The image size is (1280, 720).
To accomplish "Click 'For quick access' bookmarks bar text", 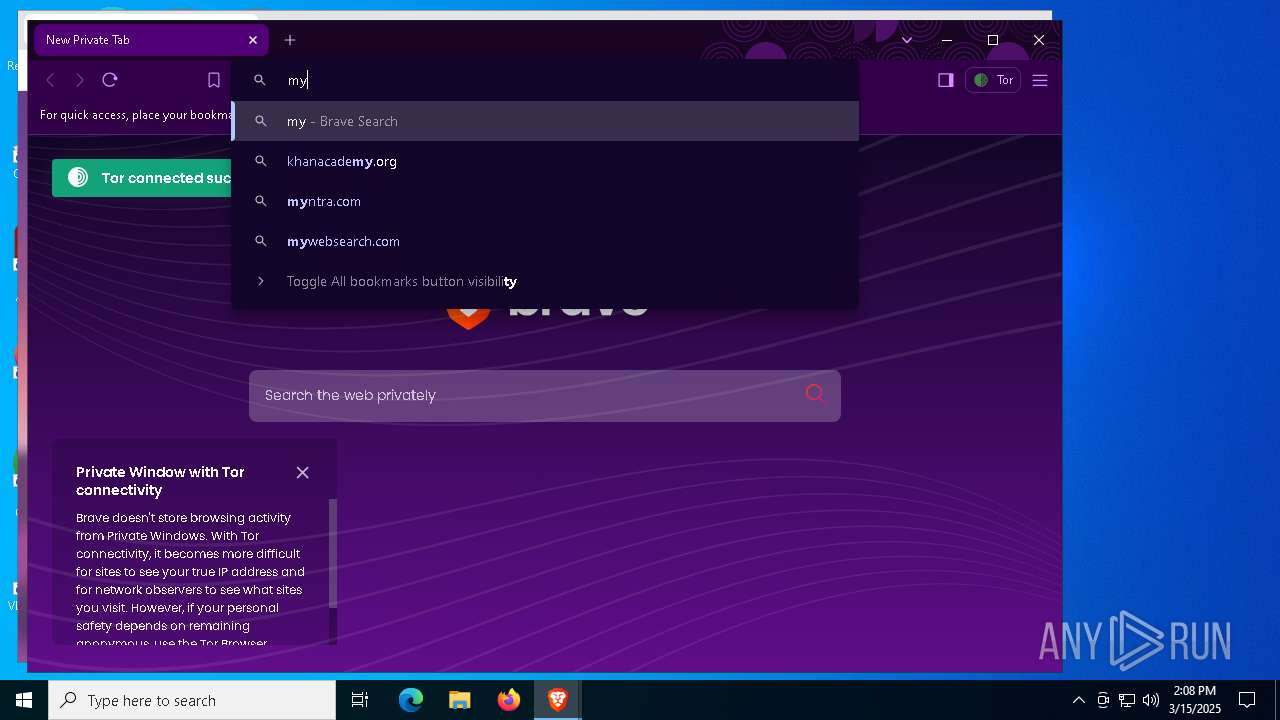I will click(135, 115).
